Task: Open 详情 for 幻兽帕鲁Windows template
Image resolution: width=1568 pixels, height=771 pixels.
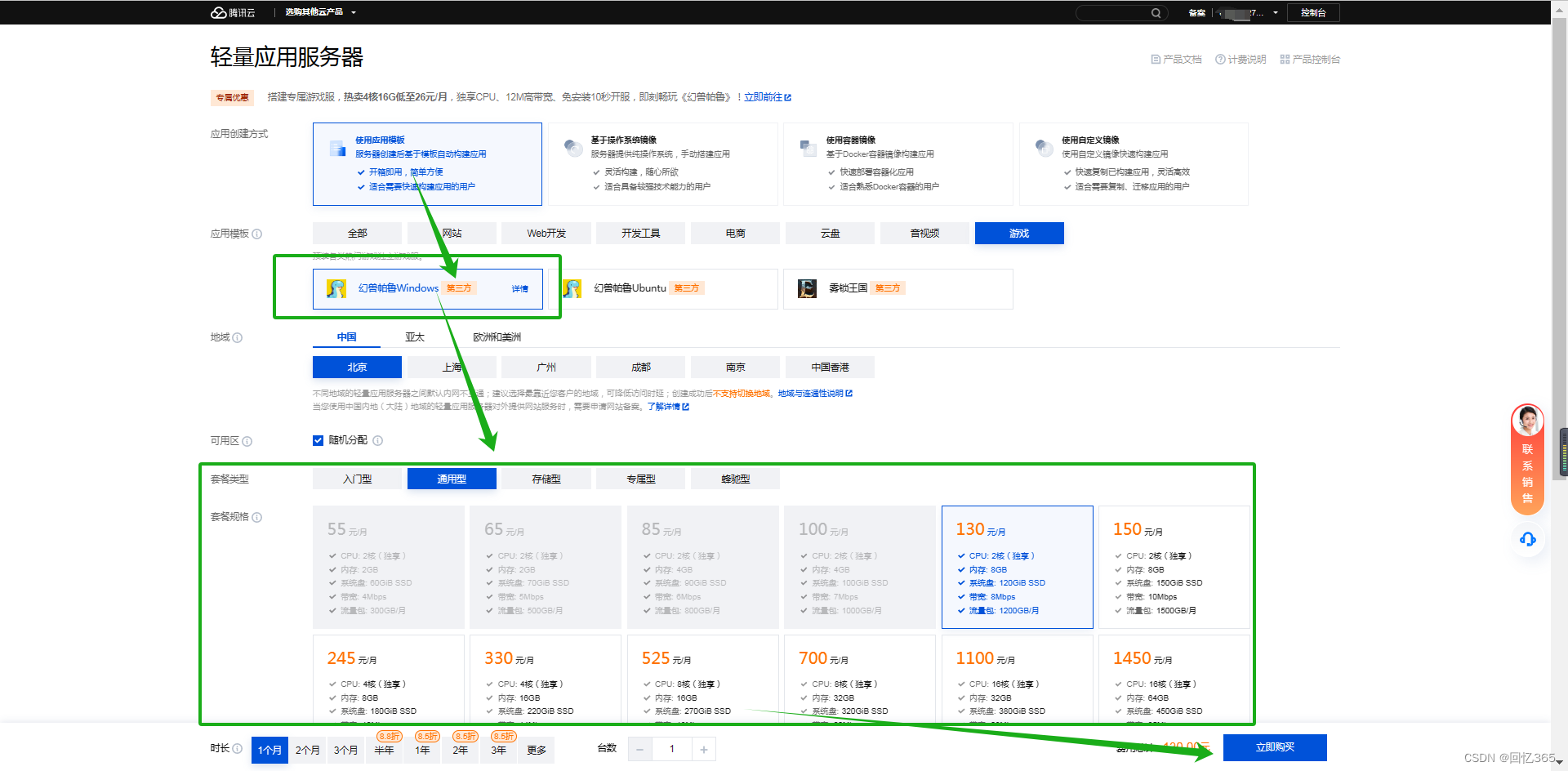Action: (520, 289)
